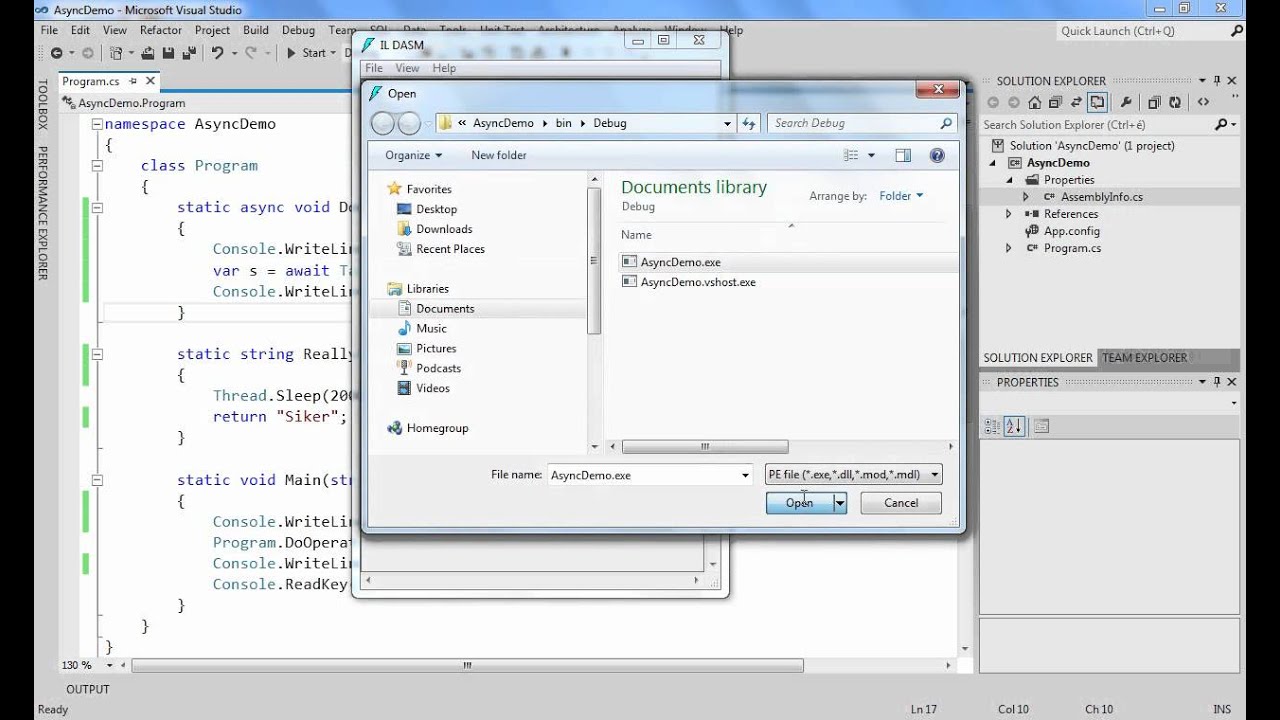This screenshot has width=1280, height=720.
Task: Click the help icon in Open dialog
Action: pos(937,155)
